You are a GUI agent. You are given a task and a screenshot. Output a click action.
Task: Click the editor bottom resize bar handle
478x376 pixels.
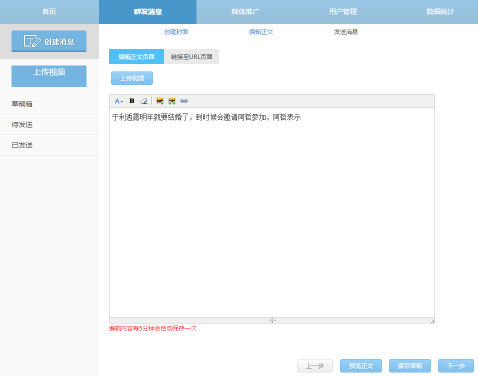coord(272,320)
